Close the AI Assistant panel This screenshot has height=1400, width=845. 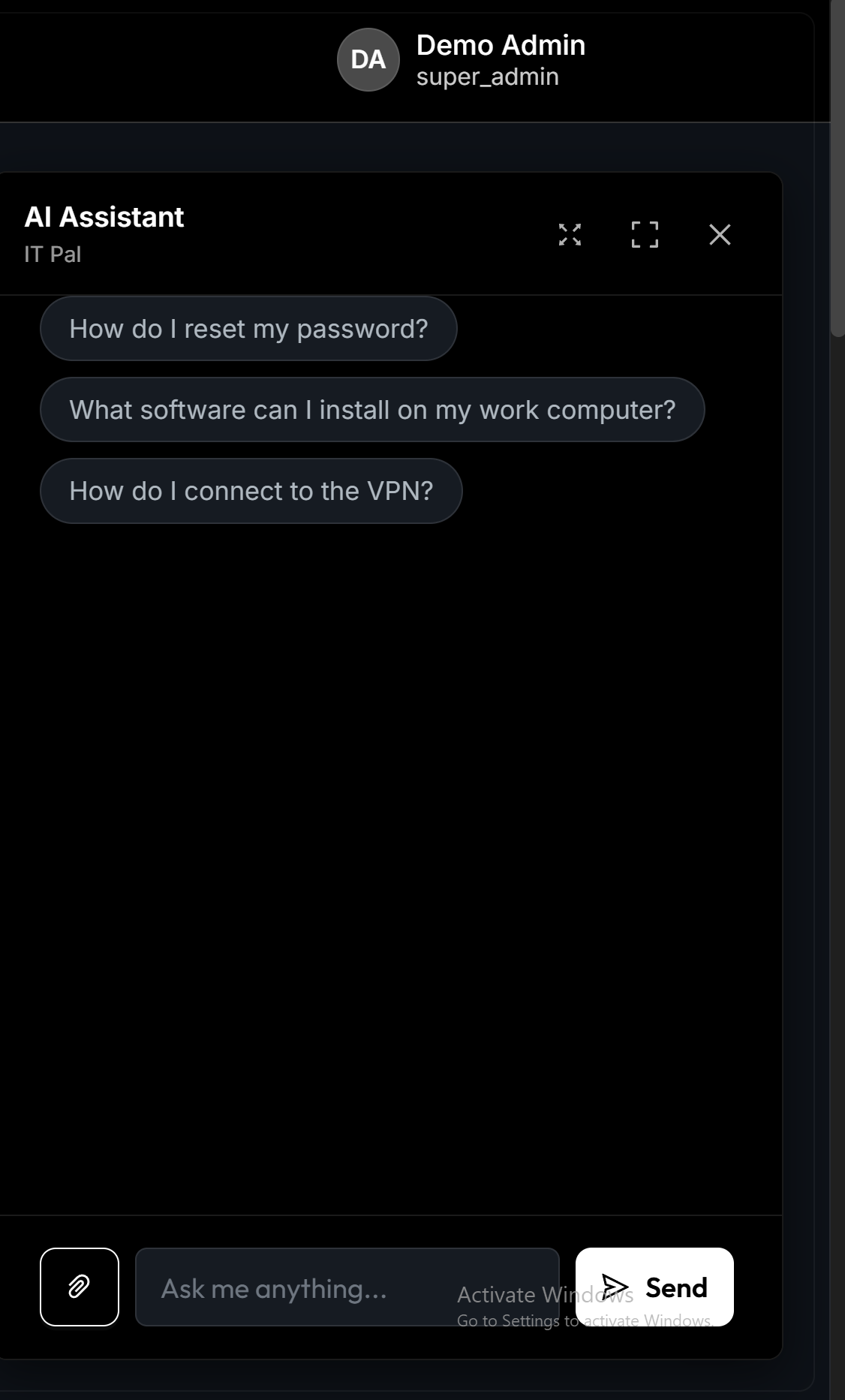[720, 235]
